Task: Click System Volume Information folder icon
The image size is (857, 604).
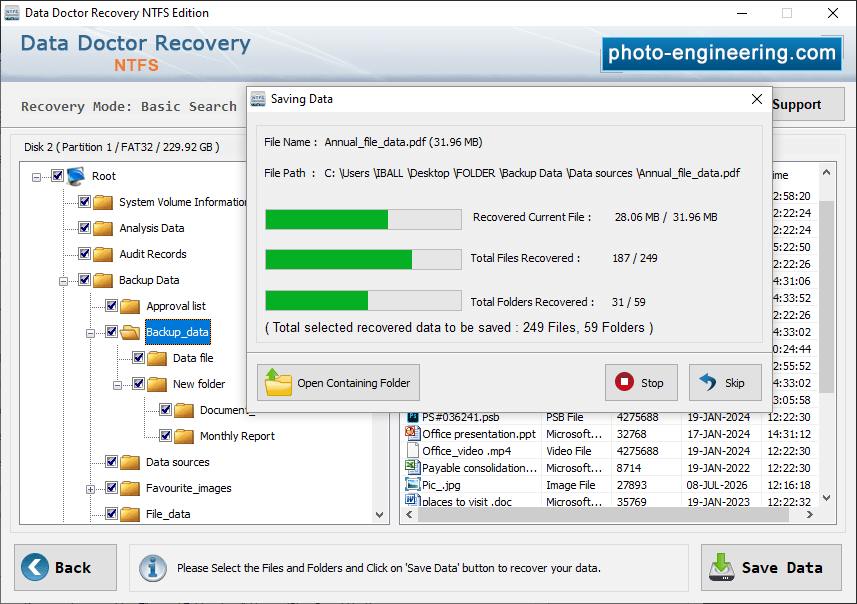Action: point(103,202)
